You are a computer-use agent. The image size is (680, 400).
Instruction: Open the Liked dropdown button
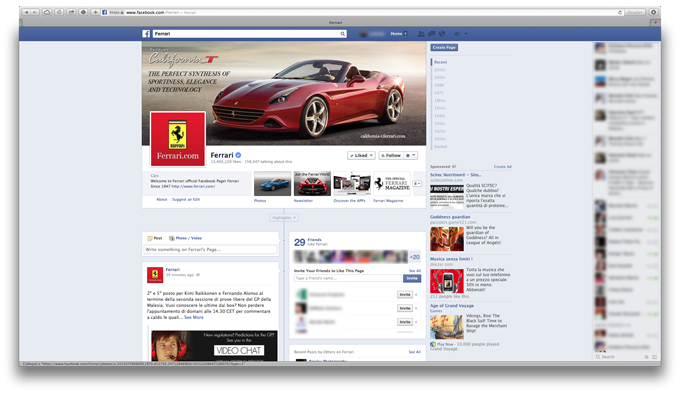coord(361,155)
